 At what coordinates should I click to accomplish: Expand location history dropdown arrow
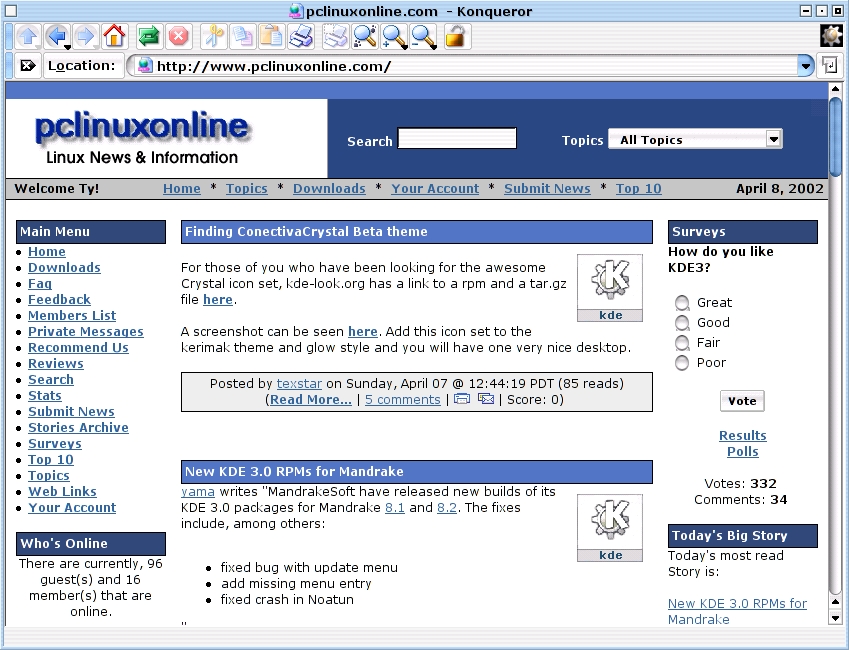(806, 66)
